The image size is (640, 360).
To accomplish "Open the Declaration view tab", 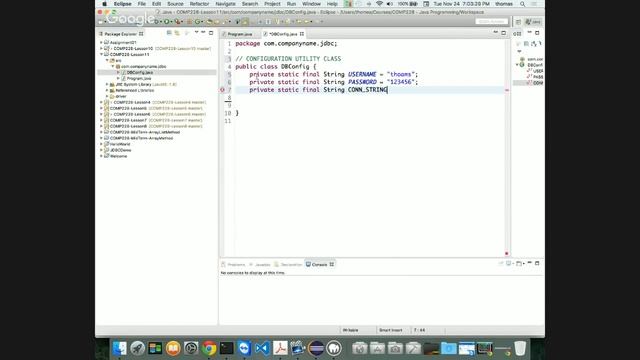I will pyautogui.click(x=288, y=264).
